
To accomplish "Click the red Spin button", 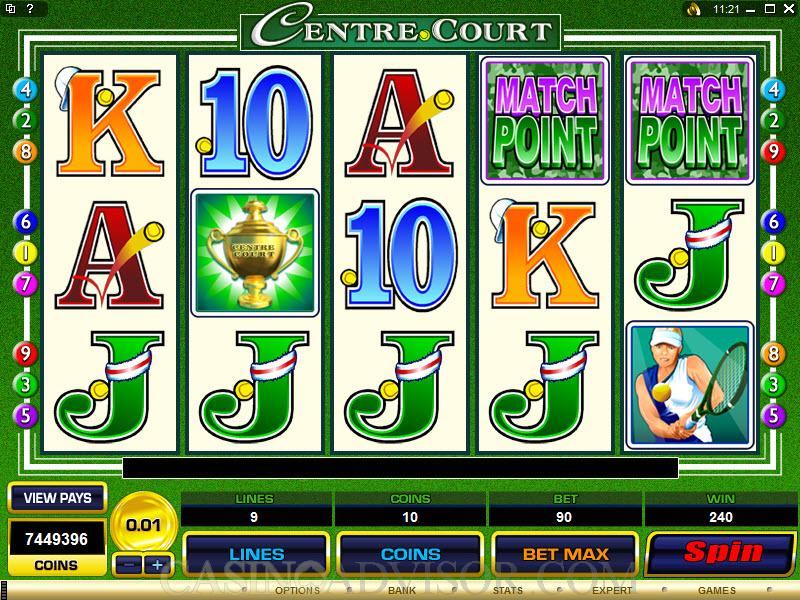I will point(721,553).
